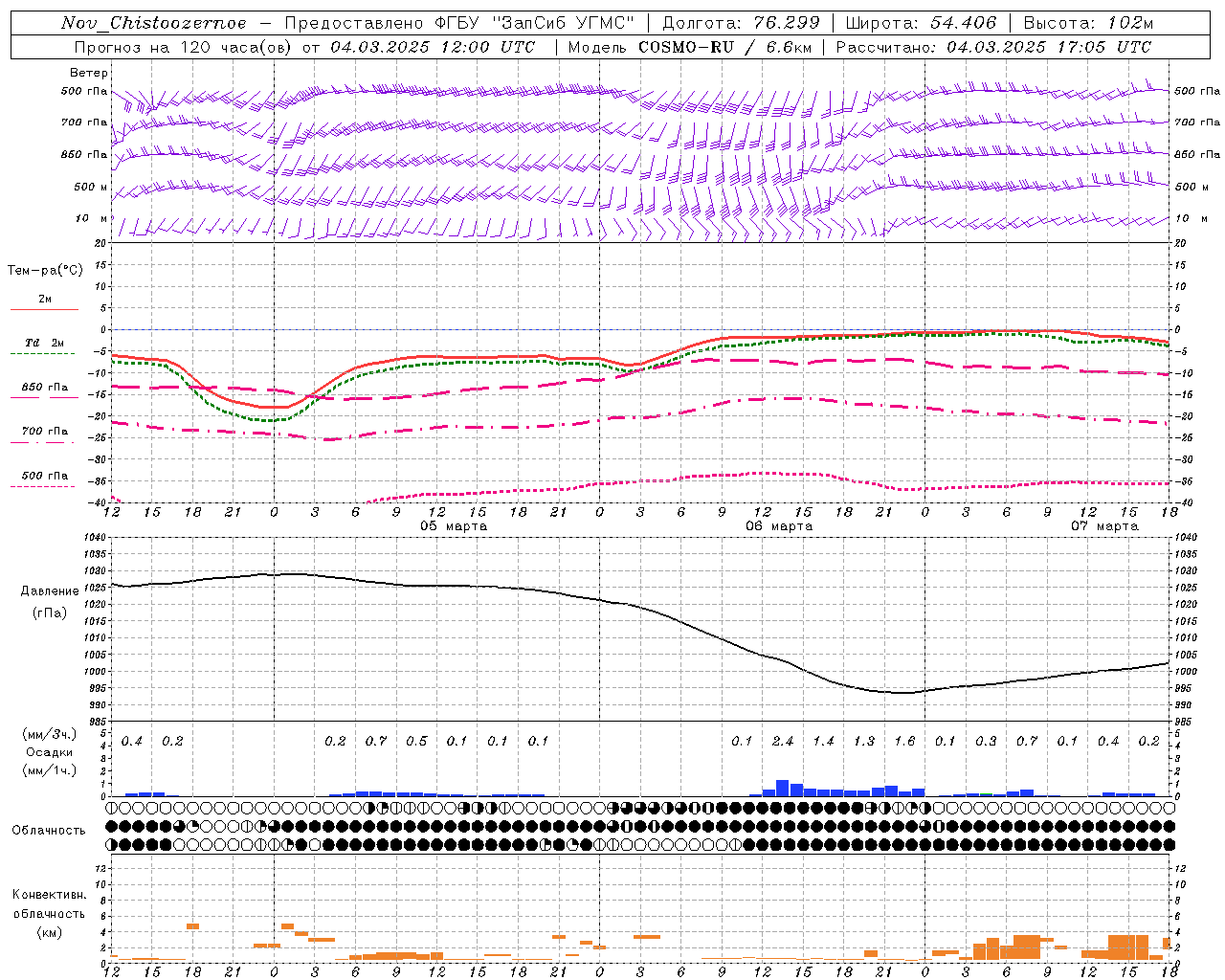The width and height of the screenshot is (1225, 980).
Task: Select 'Рассчитано: 04.03.2025 17:05 UTC' timestamp
Action: (993, 47)
